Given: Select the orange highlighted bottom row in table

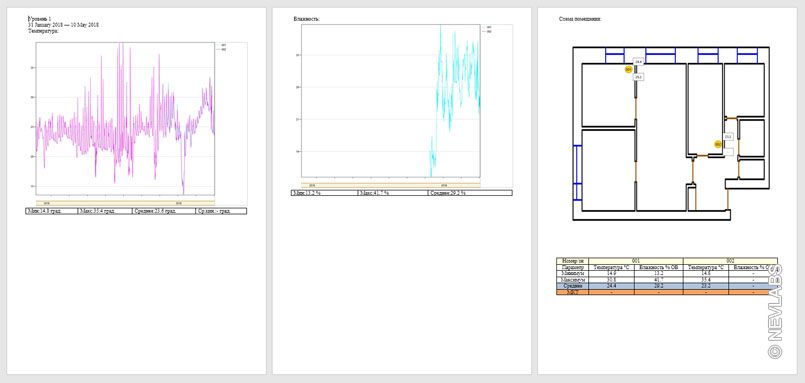Looking at the screenshot, I should pyautogui.click(x=667, y=292).
